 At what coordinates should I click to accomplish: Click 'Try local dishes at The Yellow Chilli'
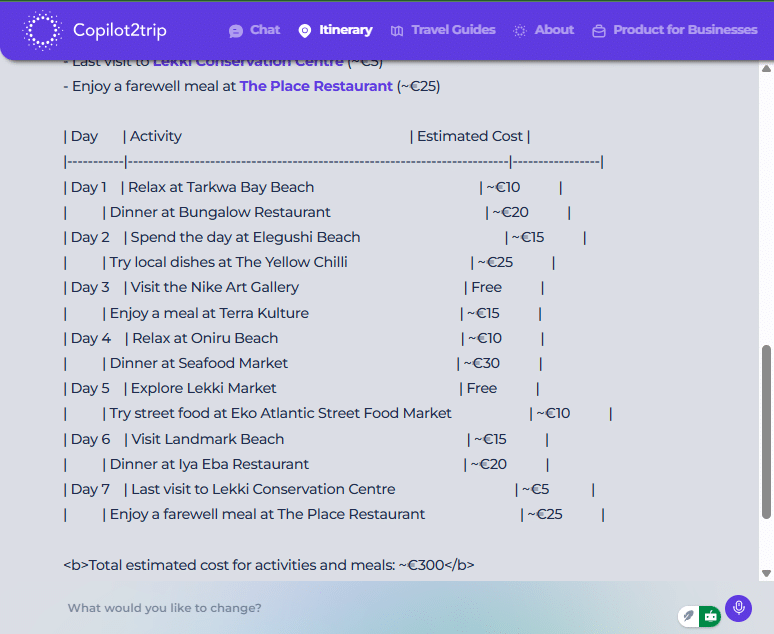pos(229,262)
